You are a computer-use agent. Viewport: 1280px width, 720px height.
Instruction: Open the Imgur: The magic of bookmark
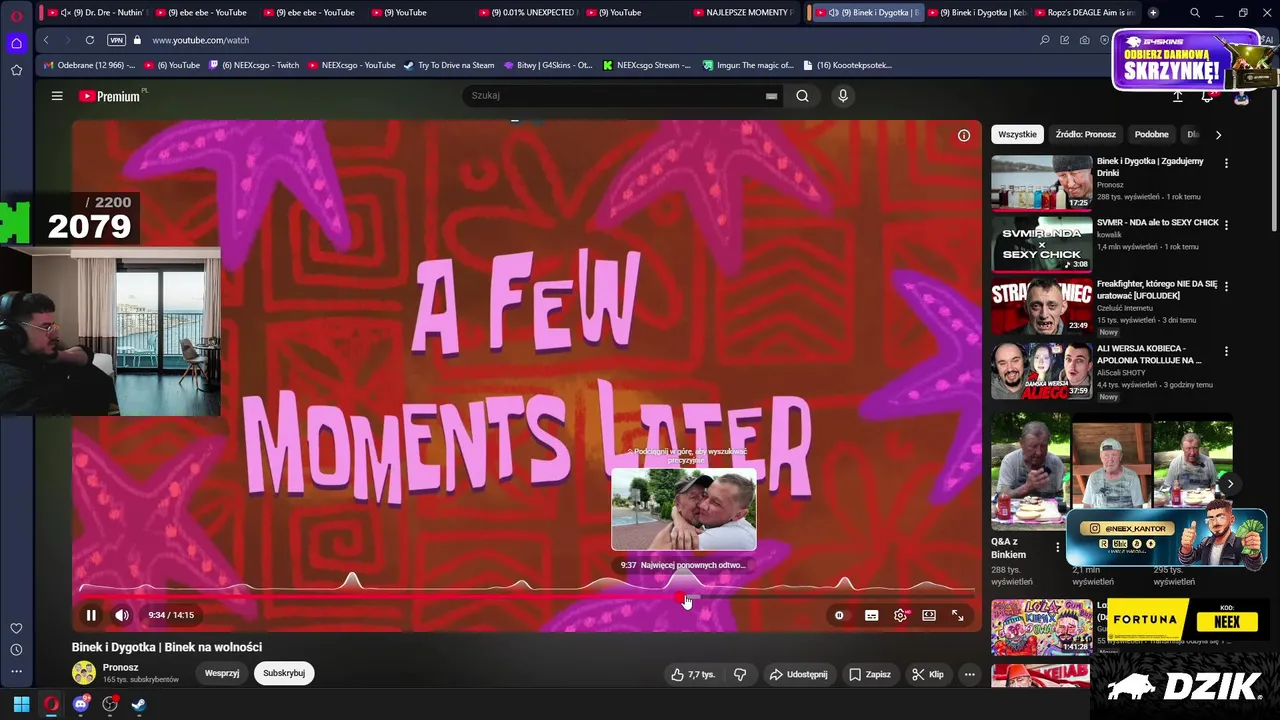pos(747,65)
